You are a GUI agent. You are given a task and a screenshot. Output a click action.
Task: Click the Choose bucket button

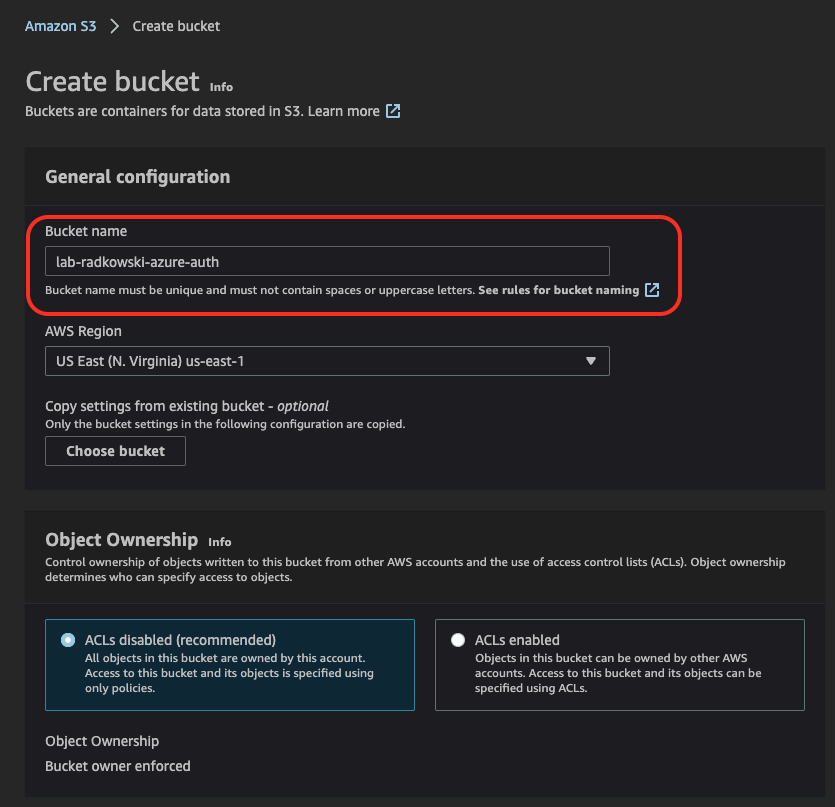click(x=116, y=451)
